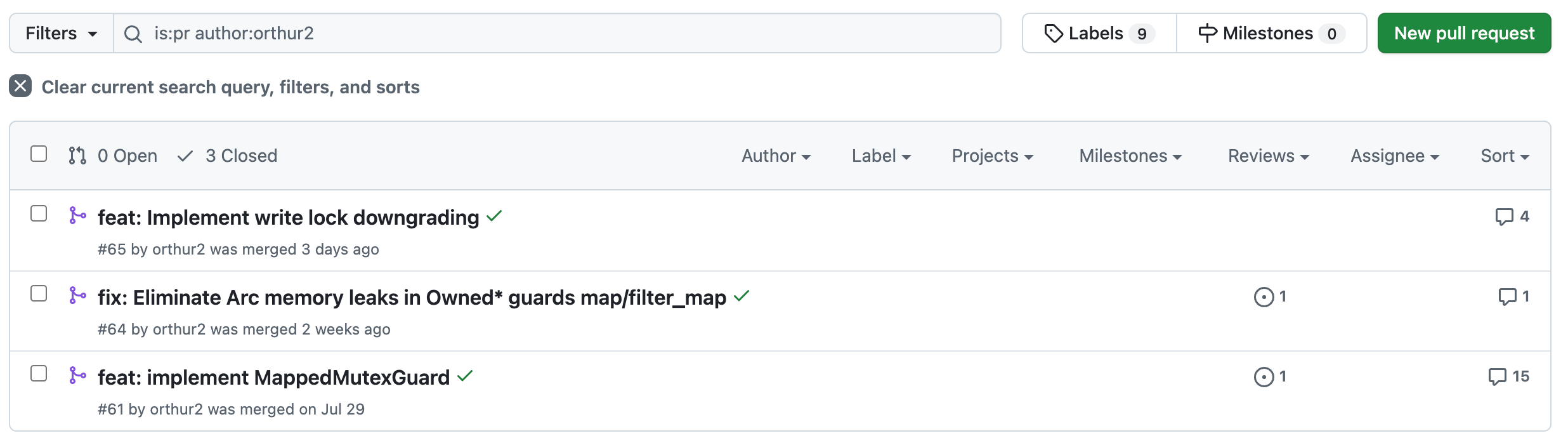This screenshot has width=1568, height=438.
Task: Click the New pull request button
Action: tap(1464, 34)
